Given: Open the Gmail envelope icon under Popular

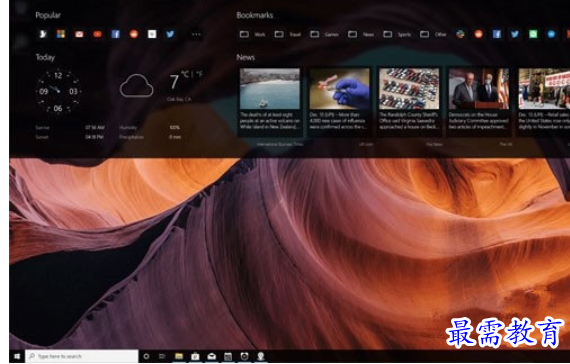Looking at the screenshot, I should (79, 34).
